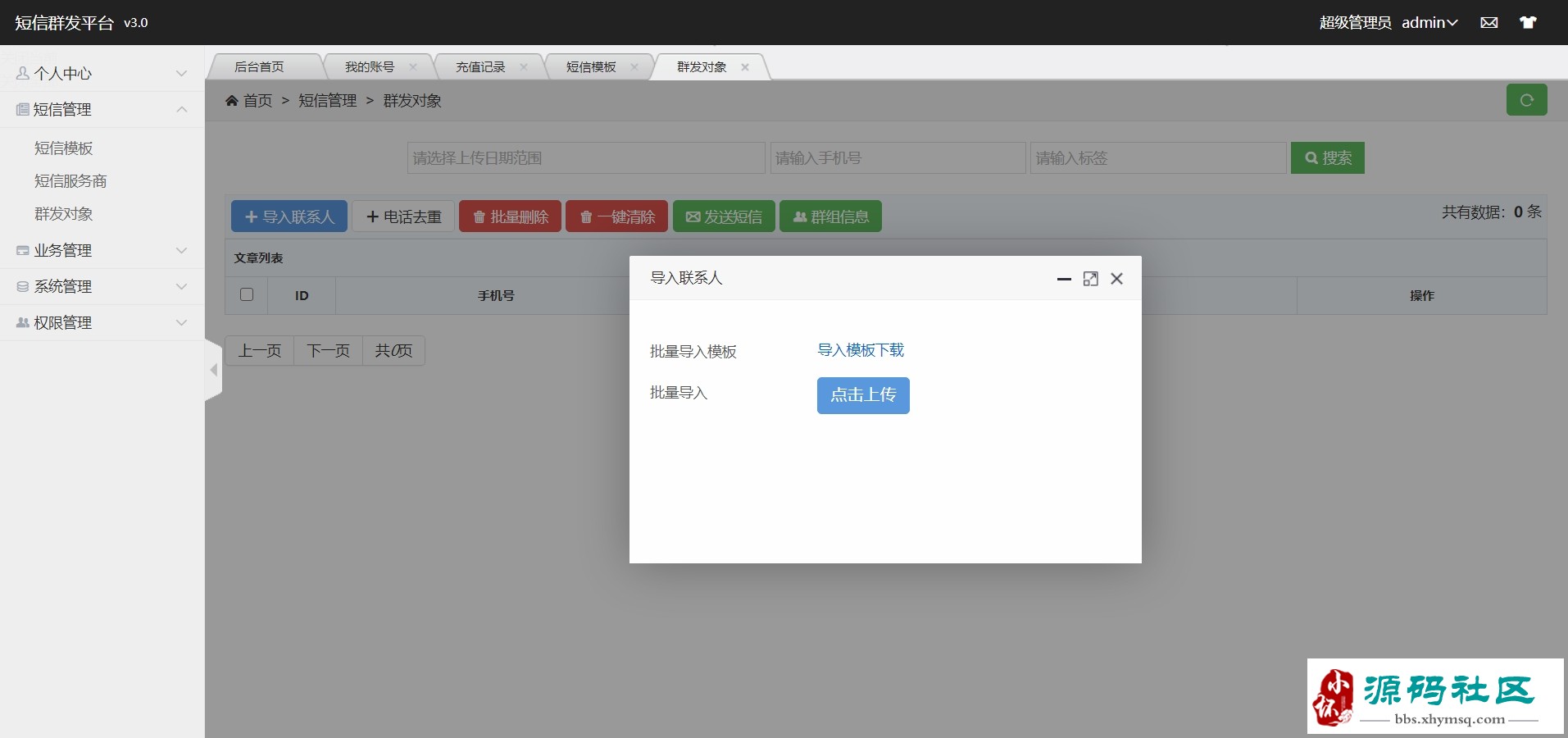Switch to the 充值记录 tab
Screen dimensions: 1568x738
click(480, 67)
